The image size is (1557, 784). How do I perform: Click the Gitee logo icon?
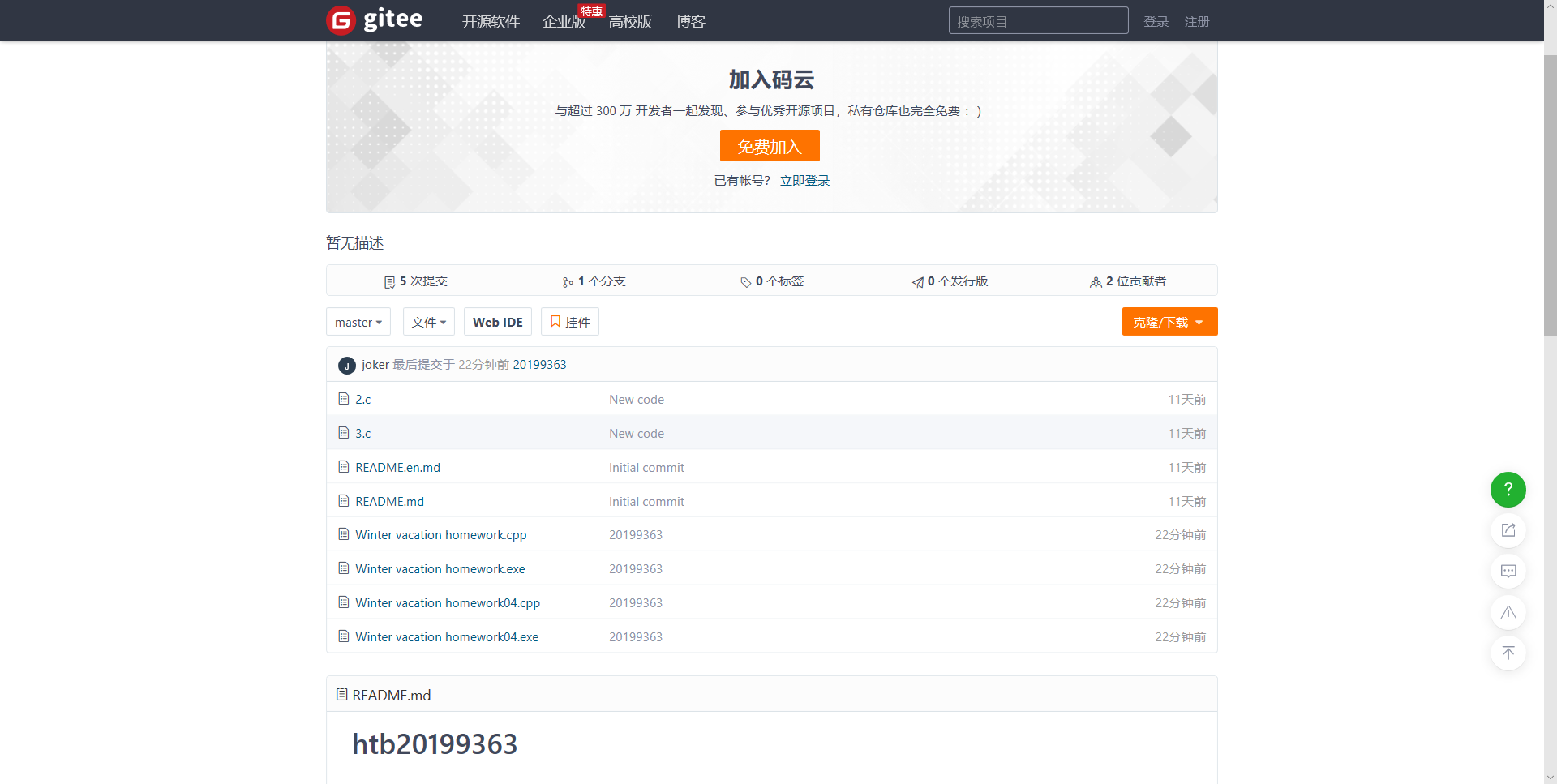(x=341, y=20)
